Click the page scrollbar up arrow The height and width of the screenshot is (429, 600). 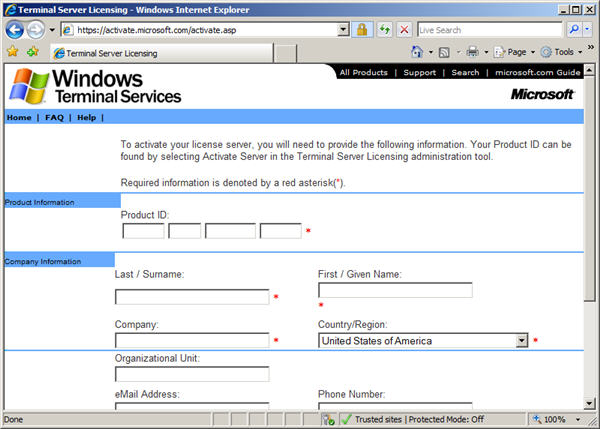click(x=589, y=70)
